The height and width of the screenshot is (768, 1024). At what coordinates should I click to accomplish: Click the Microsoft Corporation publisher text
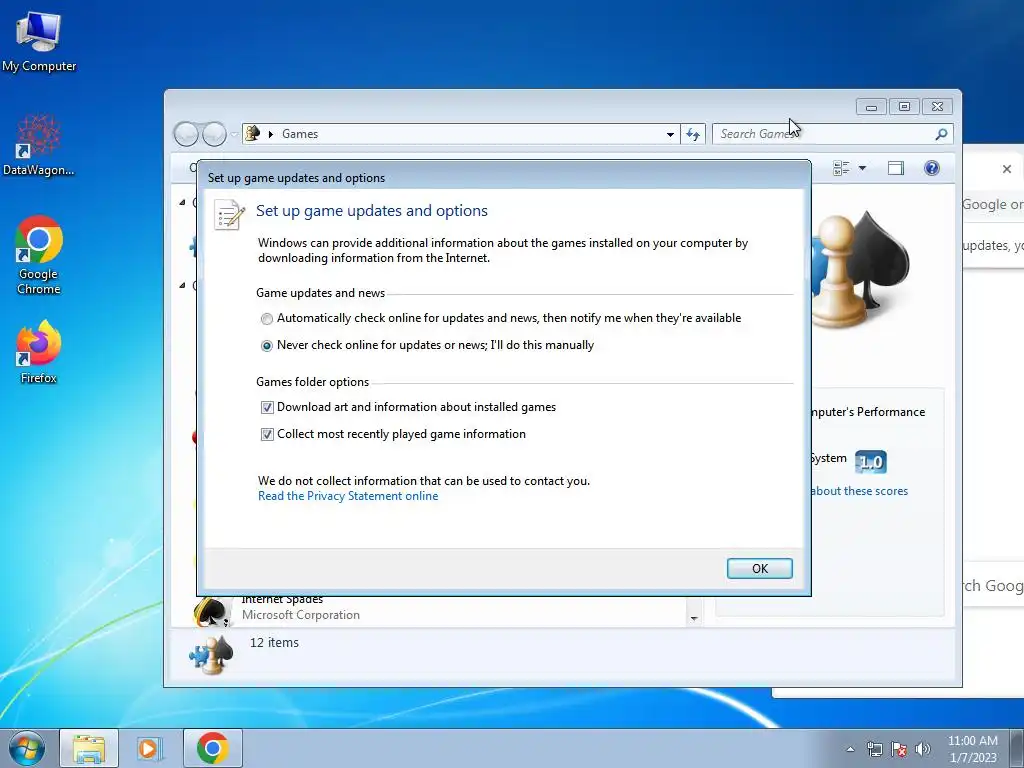coord(300,615)
